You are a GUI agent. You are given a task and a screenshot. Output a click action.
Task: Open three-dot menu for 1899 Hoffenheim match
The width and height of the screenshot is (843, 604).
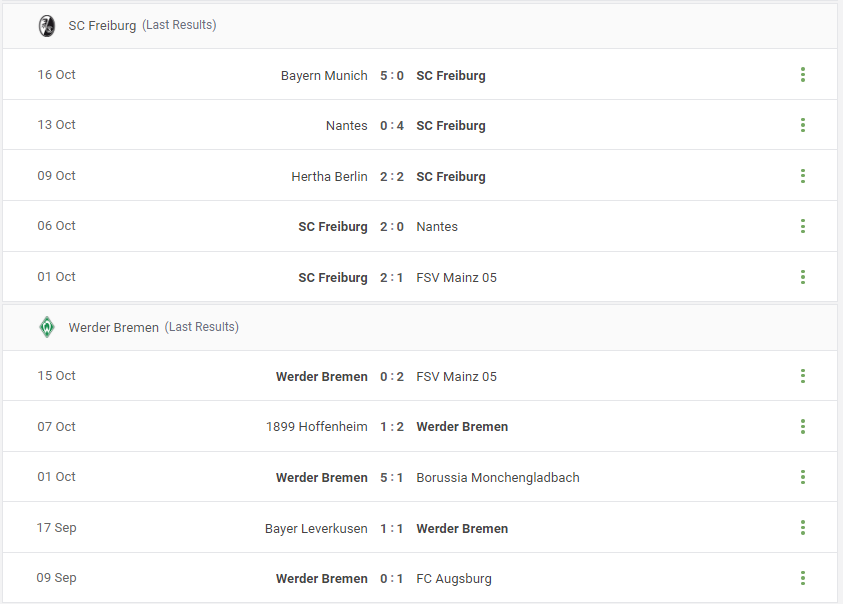pos(803,427)
